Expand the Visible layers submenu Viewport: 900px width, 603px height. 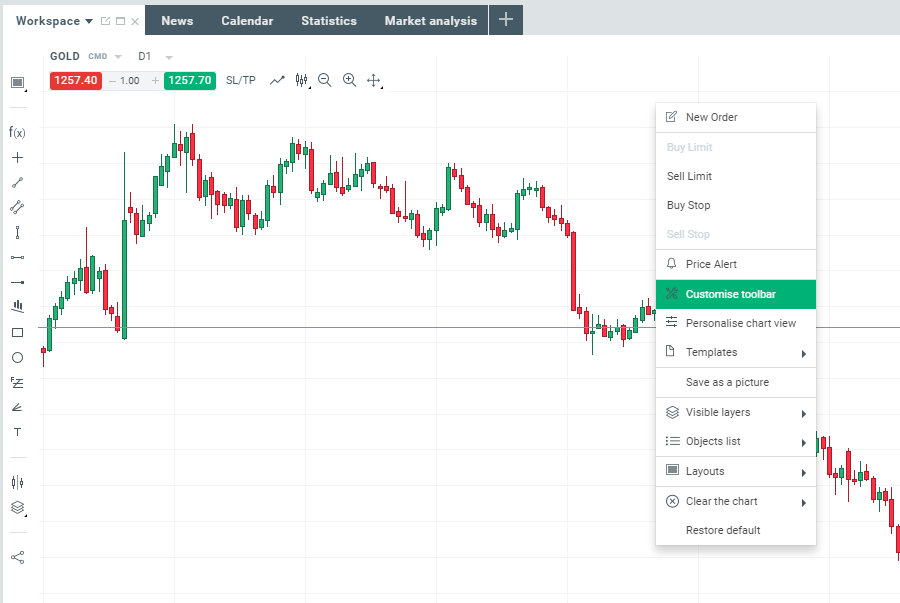[x=736, y=412]
